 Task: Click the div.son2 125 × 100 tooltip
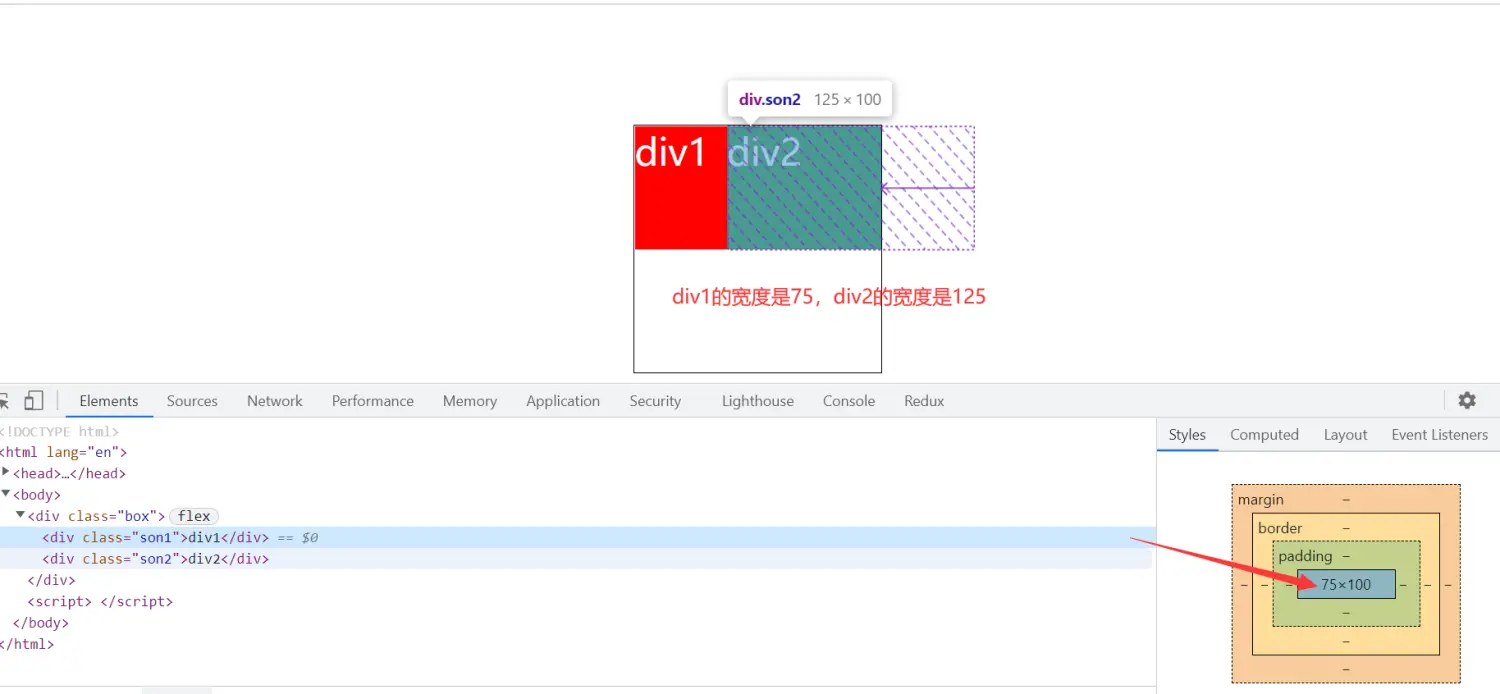[x=810, y=99]
